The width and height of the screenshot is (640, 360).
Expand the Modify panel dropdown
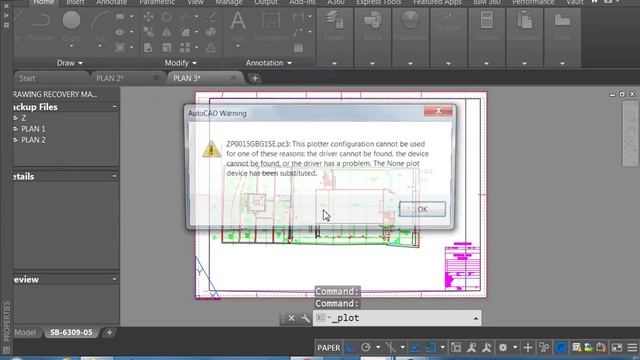click(180, 63)
